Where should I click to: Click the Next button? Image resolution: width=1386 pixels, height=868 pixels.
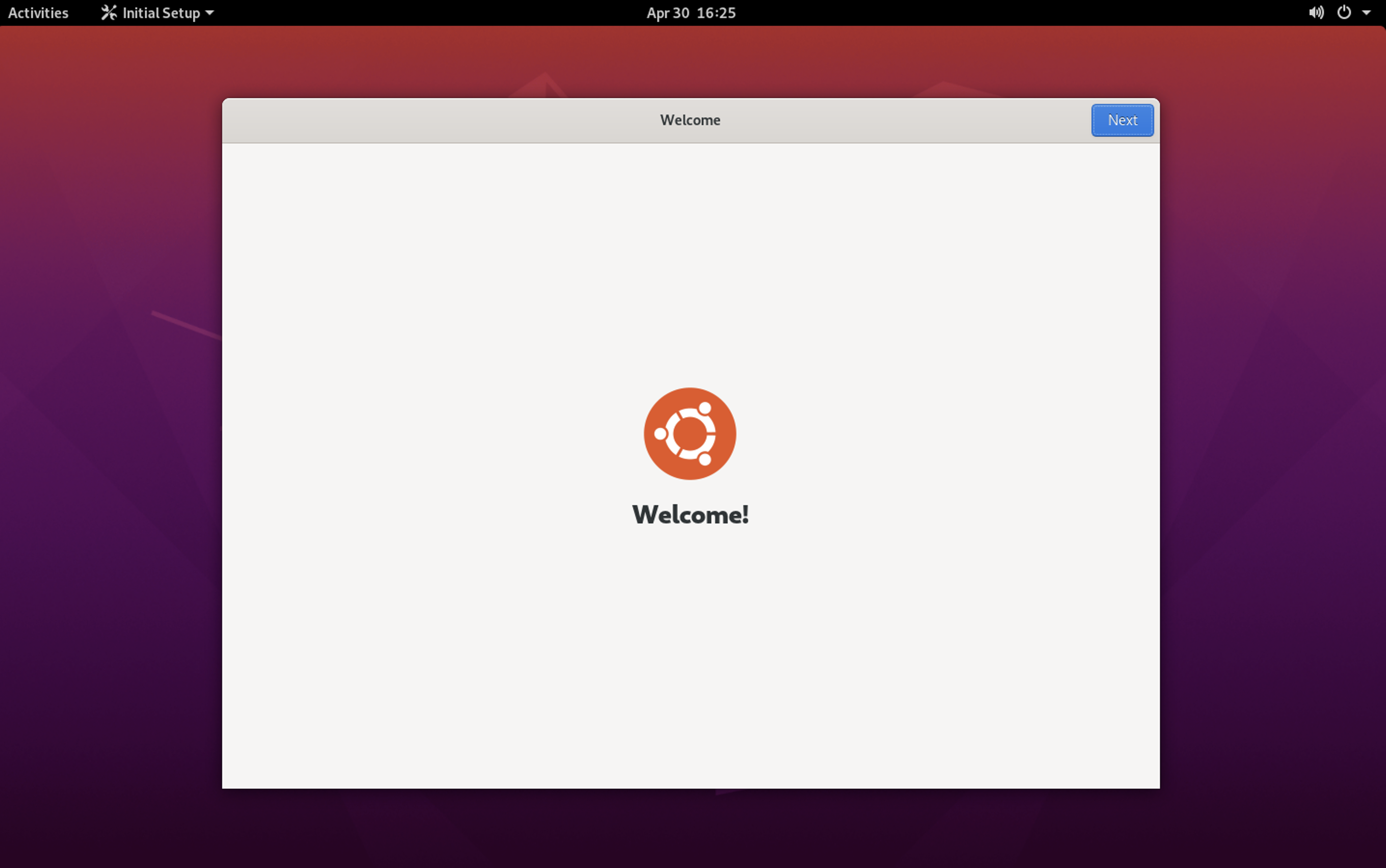click(x=1122, y=120)
